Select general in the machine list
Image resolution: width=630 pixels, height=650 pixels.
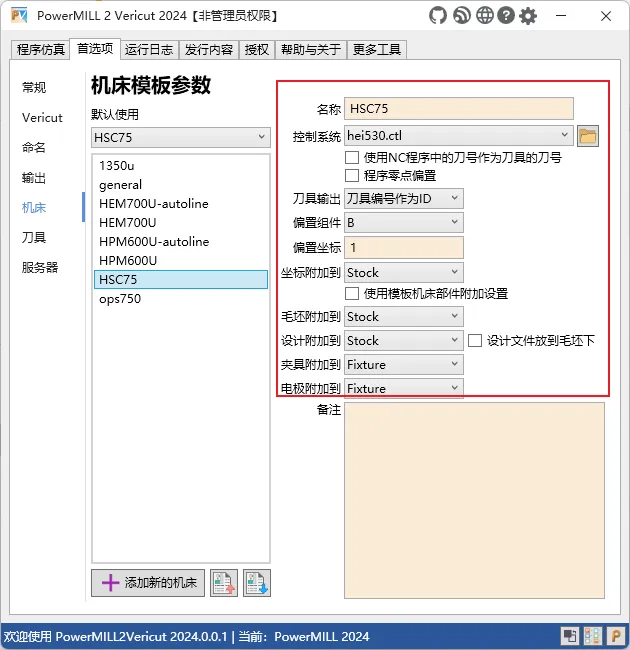pyautogui.click(x=181, y=185)
